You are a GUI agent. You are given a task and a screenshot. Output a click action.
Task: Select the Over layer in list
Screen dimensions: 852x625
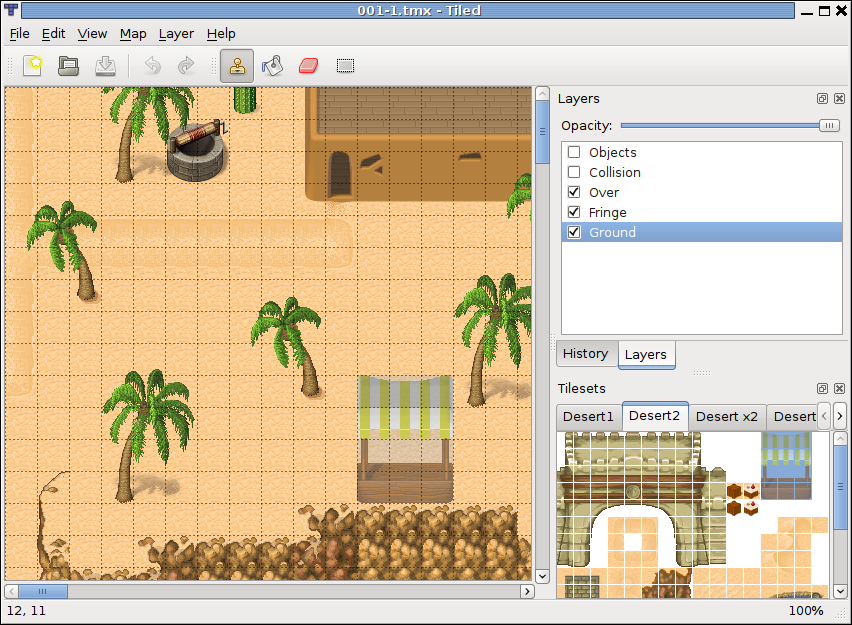pos(604,192)
